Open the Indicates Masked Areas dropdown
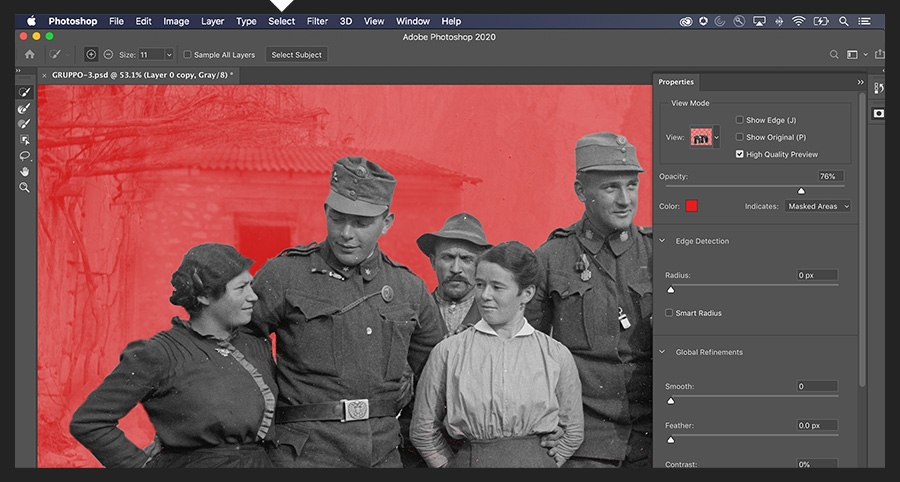 (817, 206)
